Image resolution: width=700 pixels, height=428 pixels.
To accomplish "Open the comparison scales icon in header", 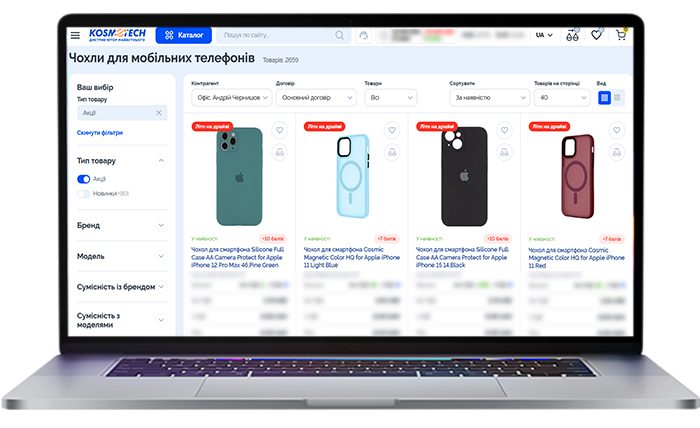I will [x=572, y=35].
